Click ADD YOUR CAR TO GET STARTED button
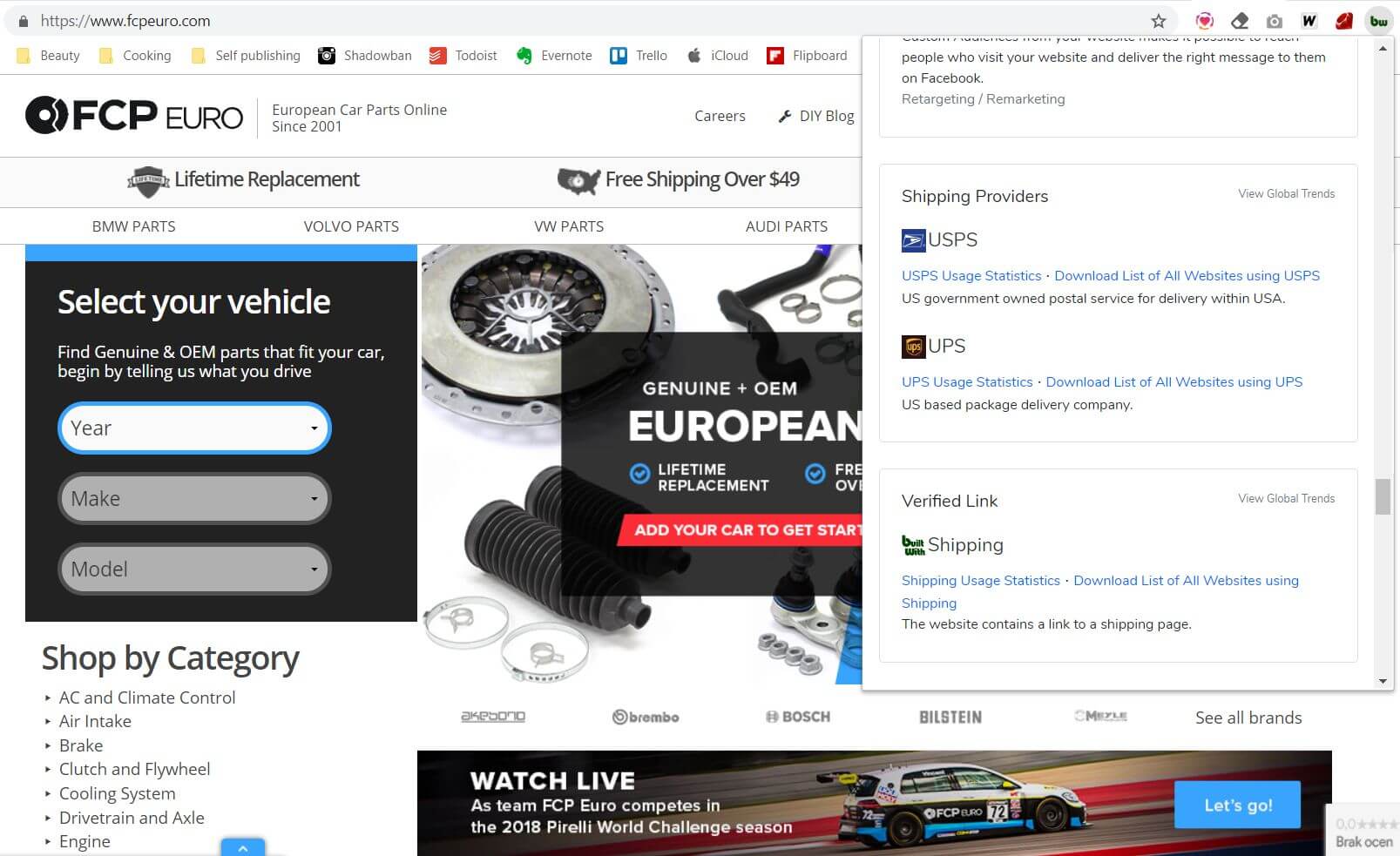This screenshot has height=856, width=1400. (741, 529)
